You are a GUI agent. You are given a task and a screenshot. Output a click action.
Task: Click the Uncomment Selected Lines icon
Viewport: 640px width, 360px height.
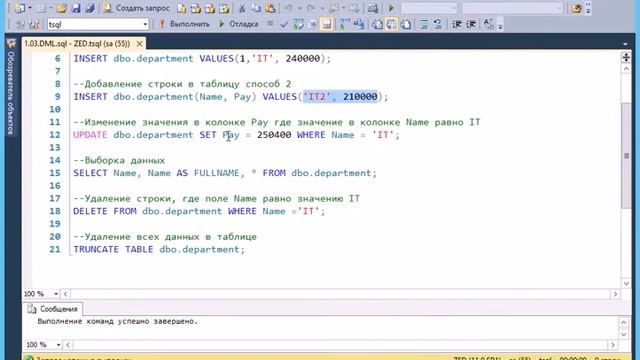coord(438,24)
